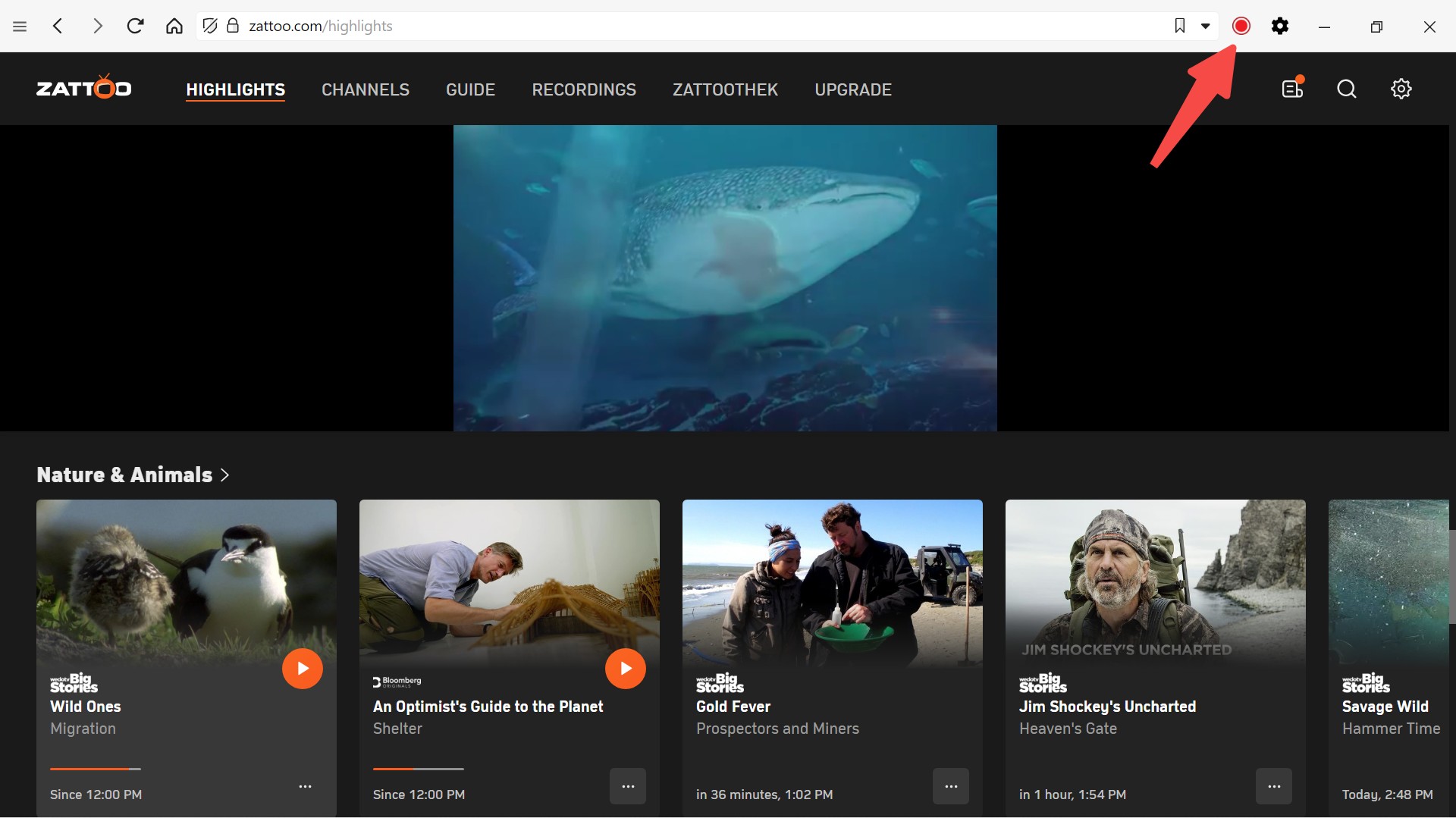Open more options for An Optimist's Guide
The height and width of the screenshot is (818, 1456).
[628, 786]
